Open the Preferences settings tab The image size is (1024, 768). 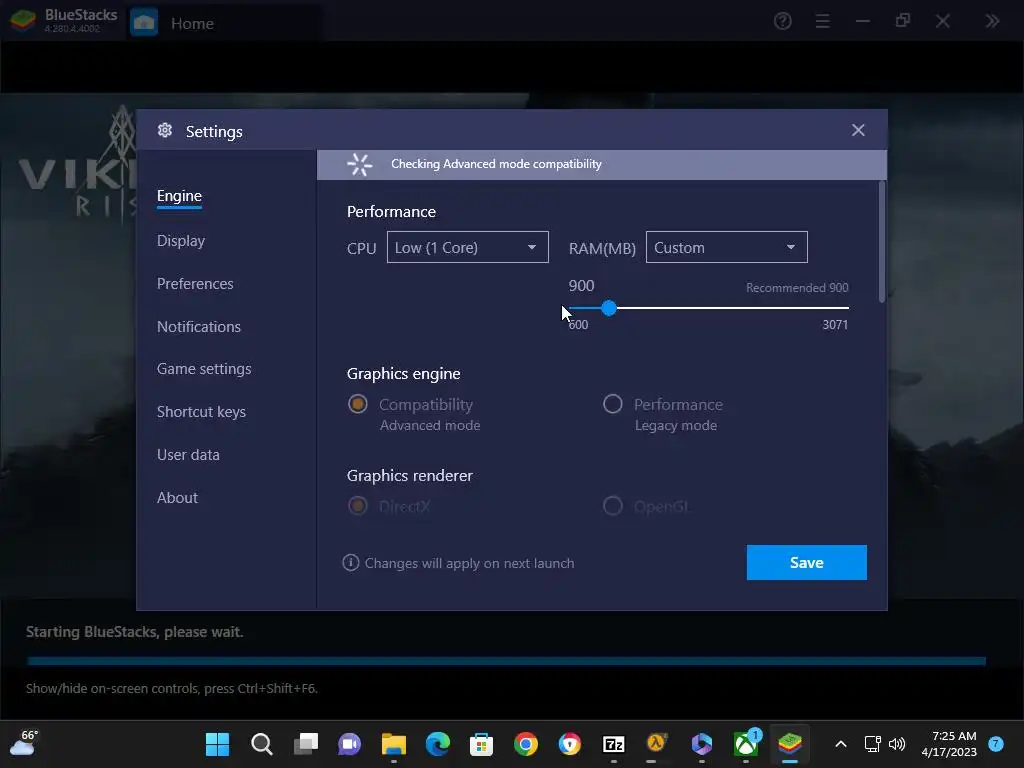coord(195,283)
